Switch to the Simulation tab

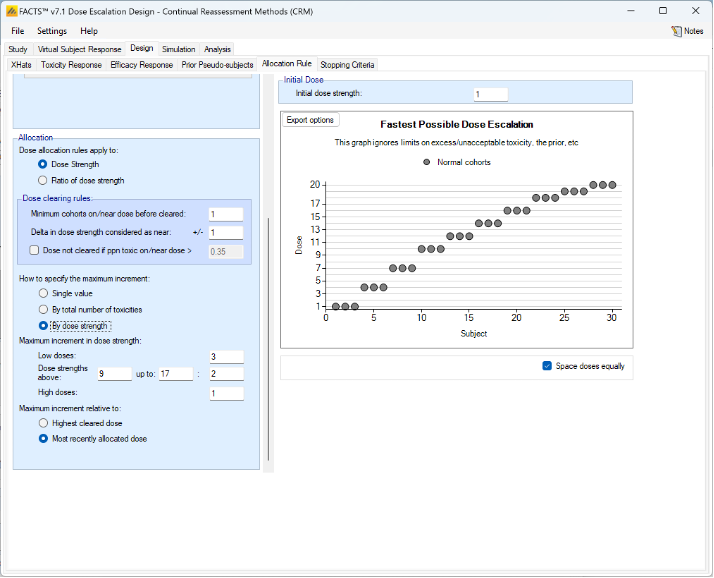click(179, 49)
